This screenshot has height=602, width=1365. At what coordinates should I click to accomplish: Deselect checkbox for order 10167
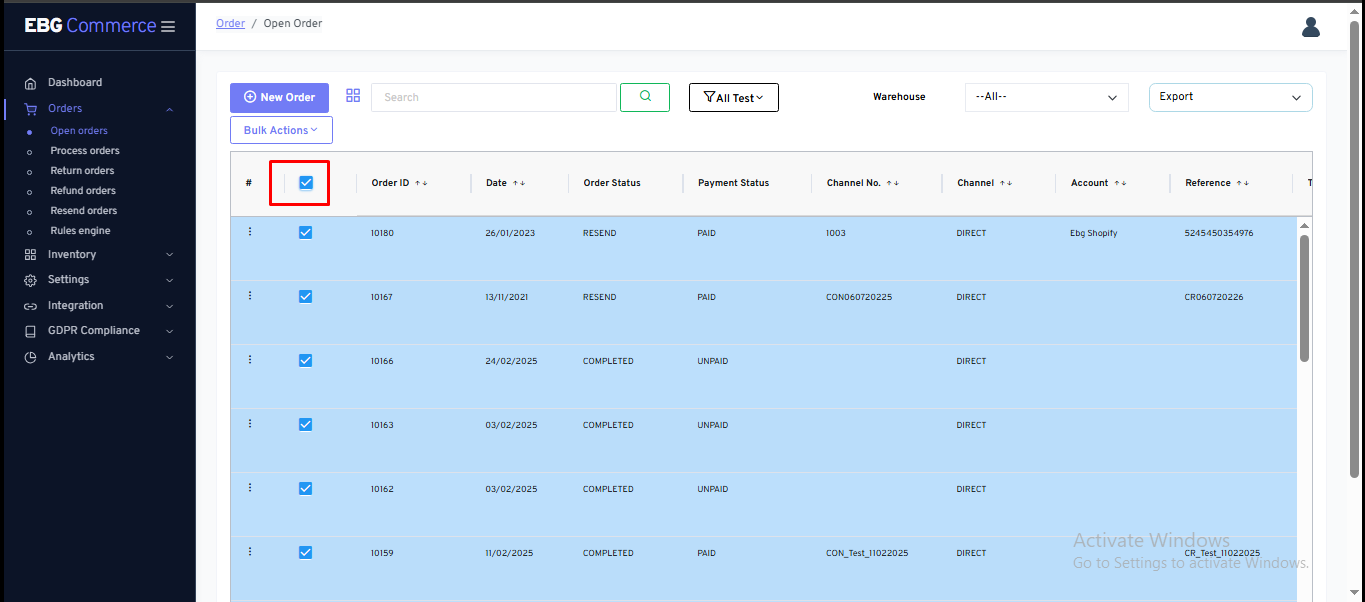pos(306,296)
